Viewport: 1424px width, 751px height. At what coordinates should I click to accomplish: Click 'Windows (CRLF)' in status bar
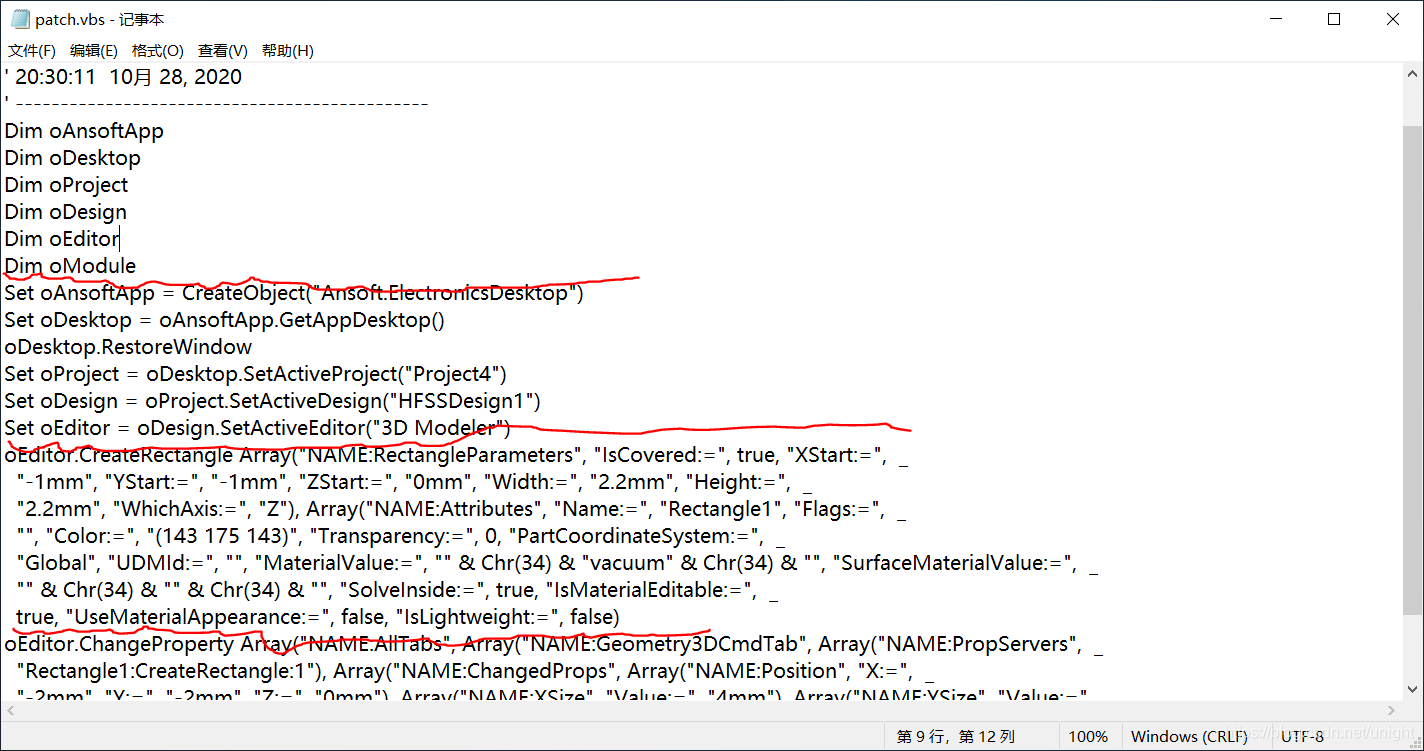coord(1189,736)
